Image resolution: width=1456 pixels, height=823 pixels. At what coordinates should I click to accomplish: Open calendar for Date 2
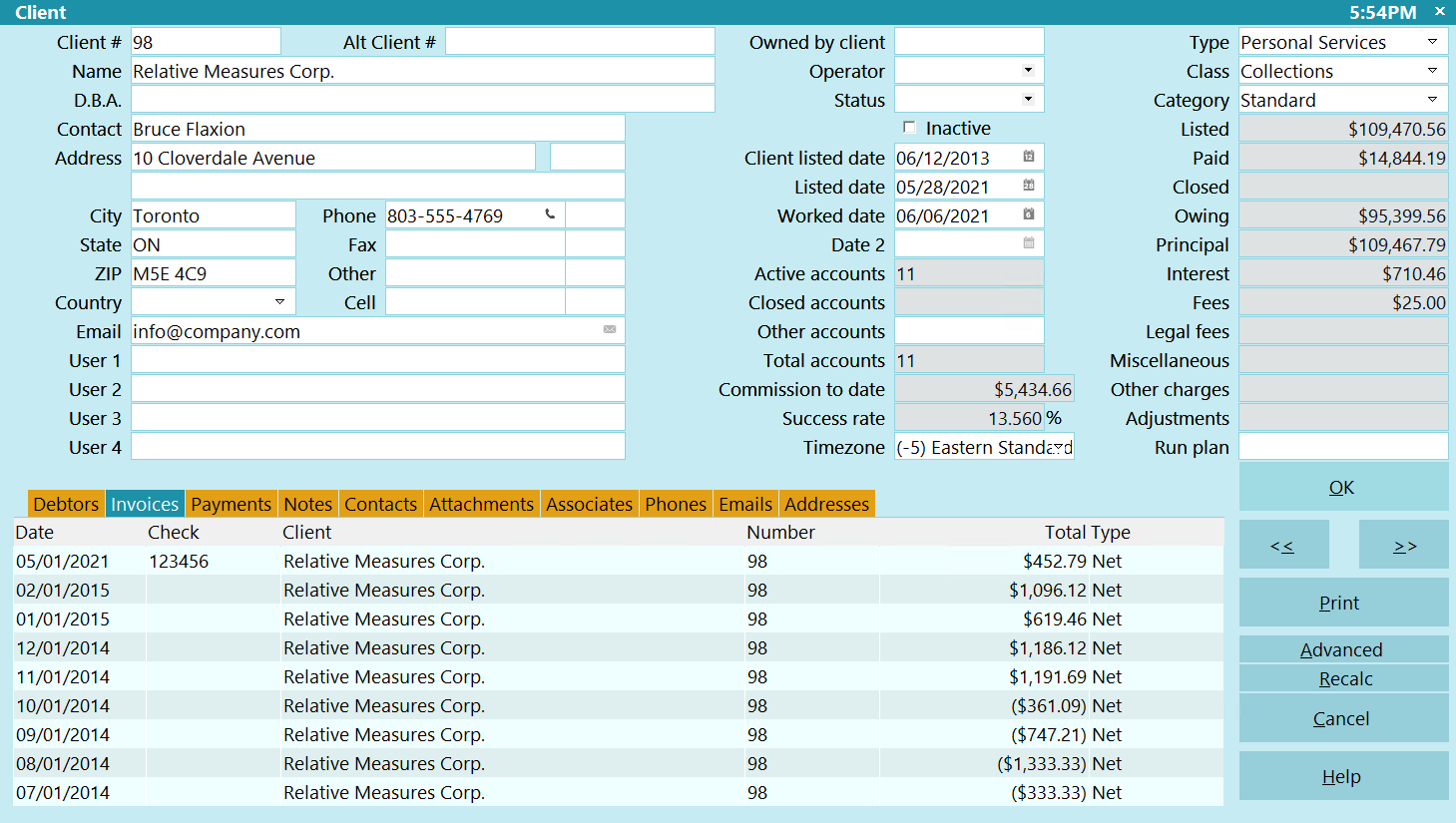tap(1029, 243)
